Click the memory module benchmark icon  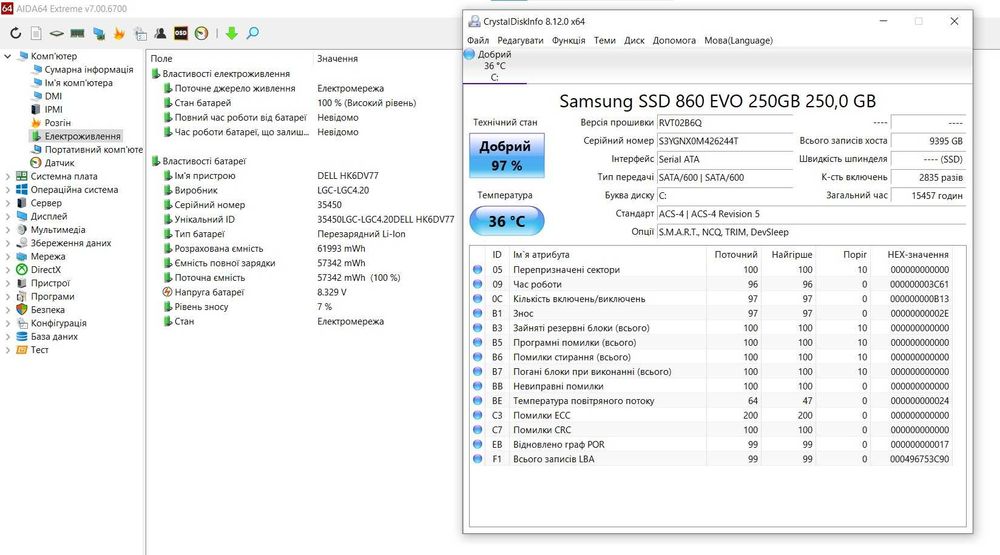point(77,33)
